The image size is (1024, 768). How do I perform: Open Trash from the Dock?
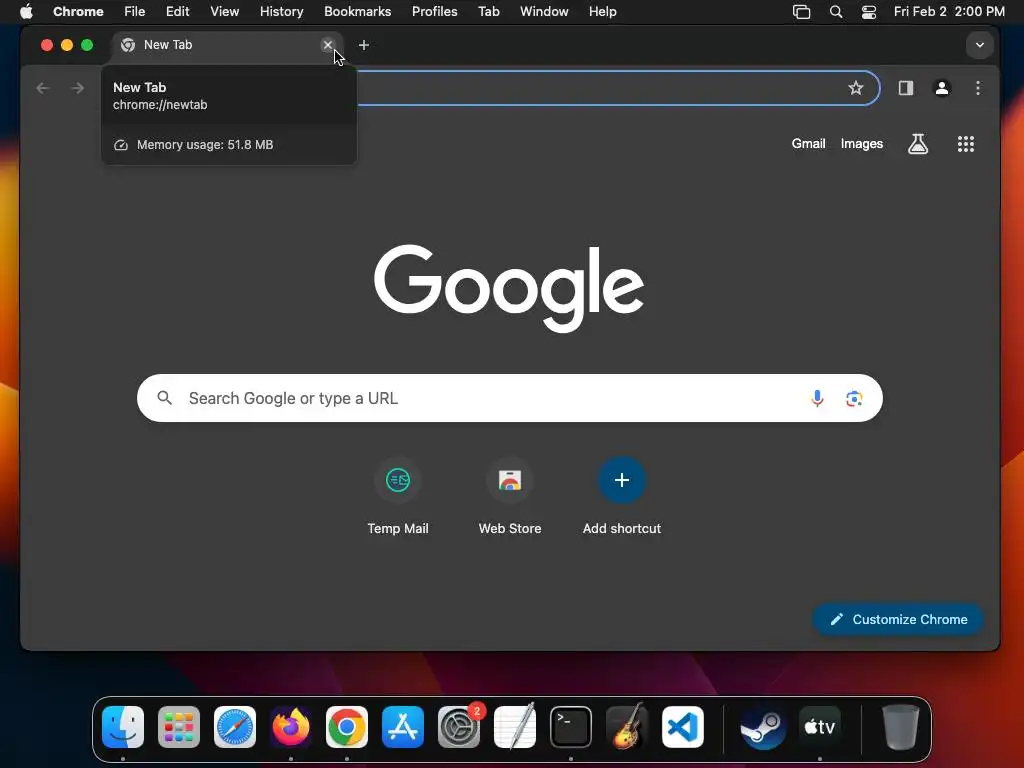[x=901, y=727]
